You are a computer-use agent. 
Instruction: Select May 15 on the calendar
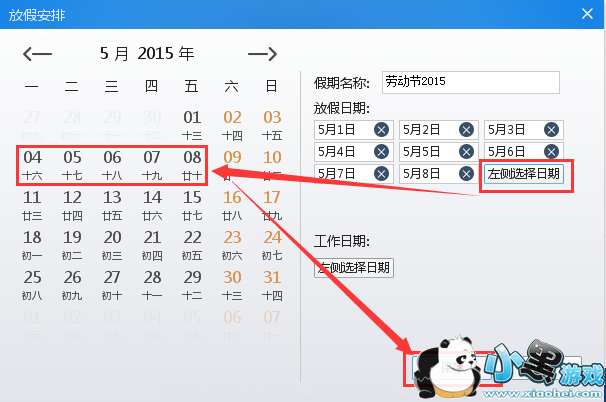coord(192,205)
